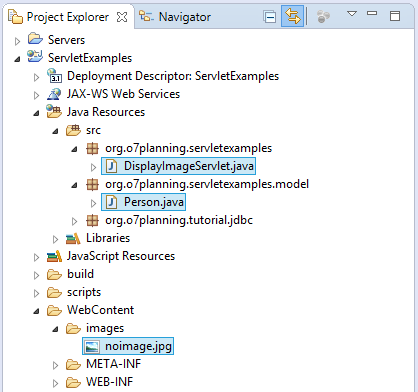Screen dimensions: 418x392
Task: Select the noimage.jpg image file
Action: point(128,346)
